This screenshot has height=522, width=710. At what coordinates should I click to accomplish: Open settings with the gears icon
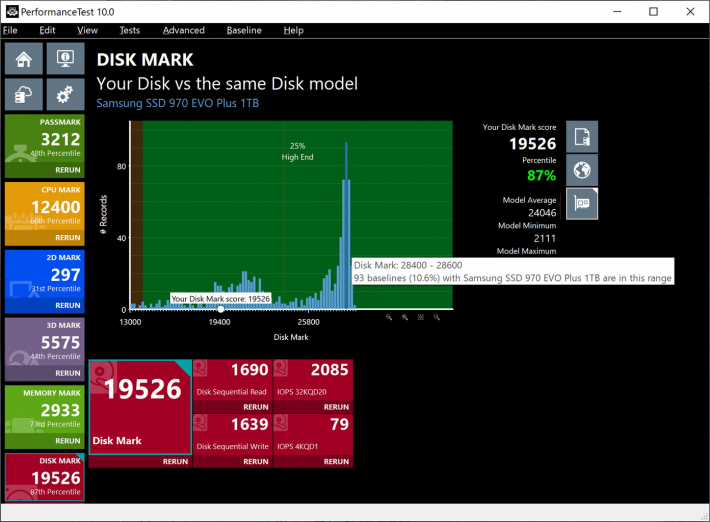[x=65, y=95]
